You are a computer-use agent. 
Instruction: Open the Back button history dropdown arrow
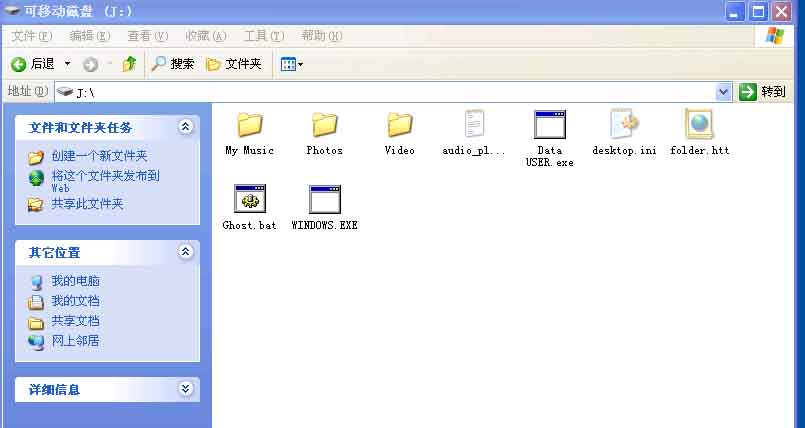(x=67, y=64)
